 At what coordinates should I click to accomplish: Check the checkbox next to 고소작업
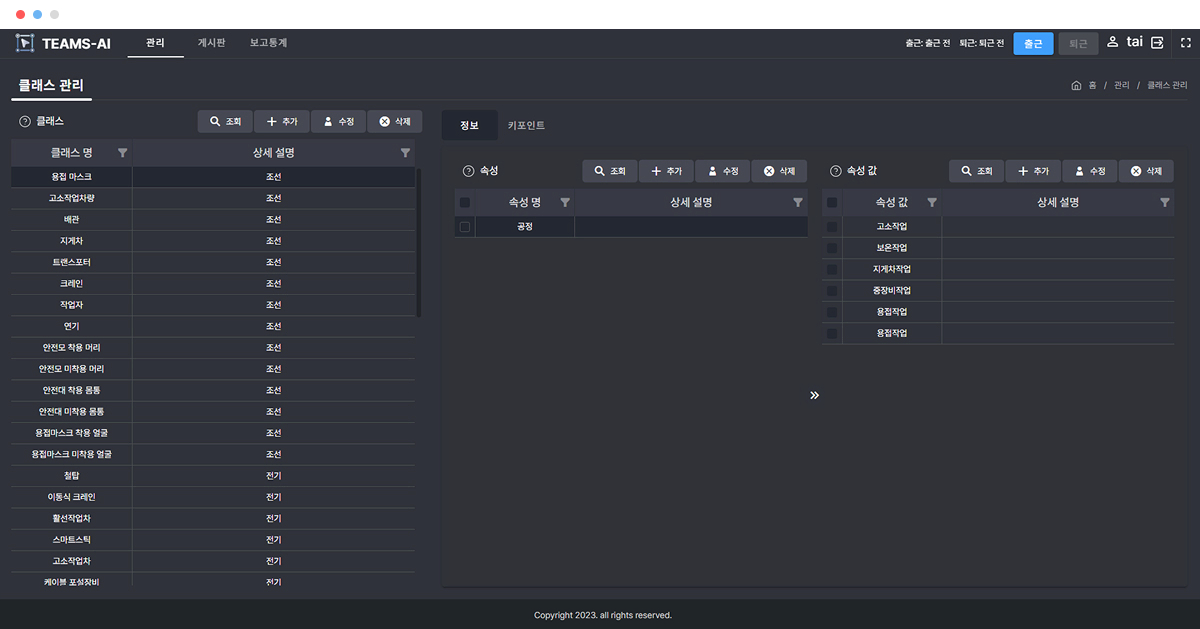tap(831, 226)
